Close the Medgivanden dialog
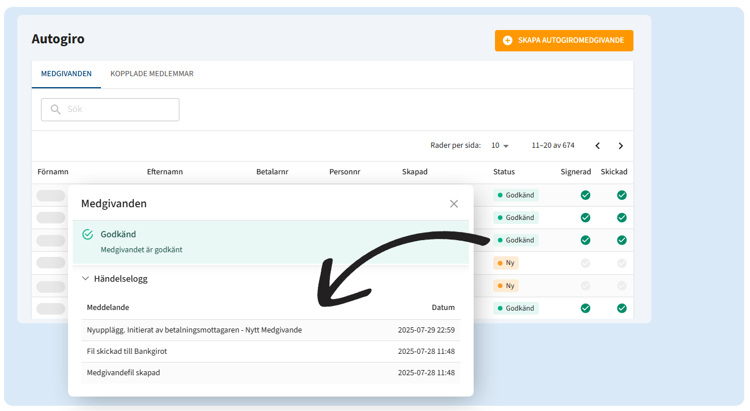The image size is (750, 411). coord(454,203)
